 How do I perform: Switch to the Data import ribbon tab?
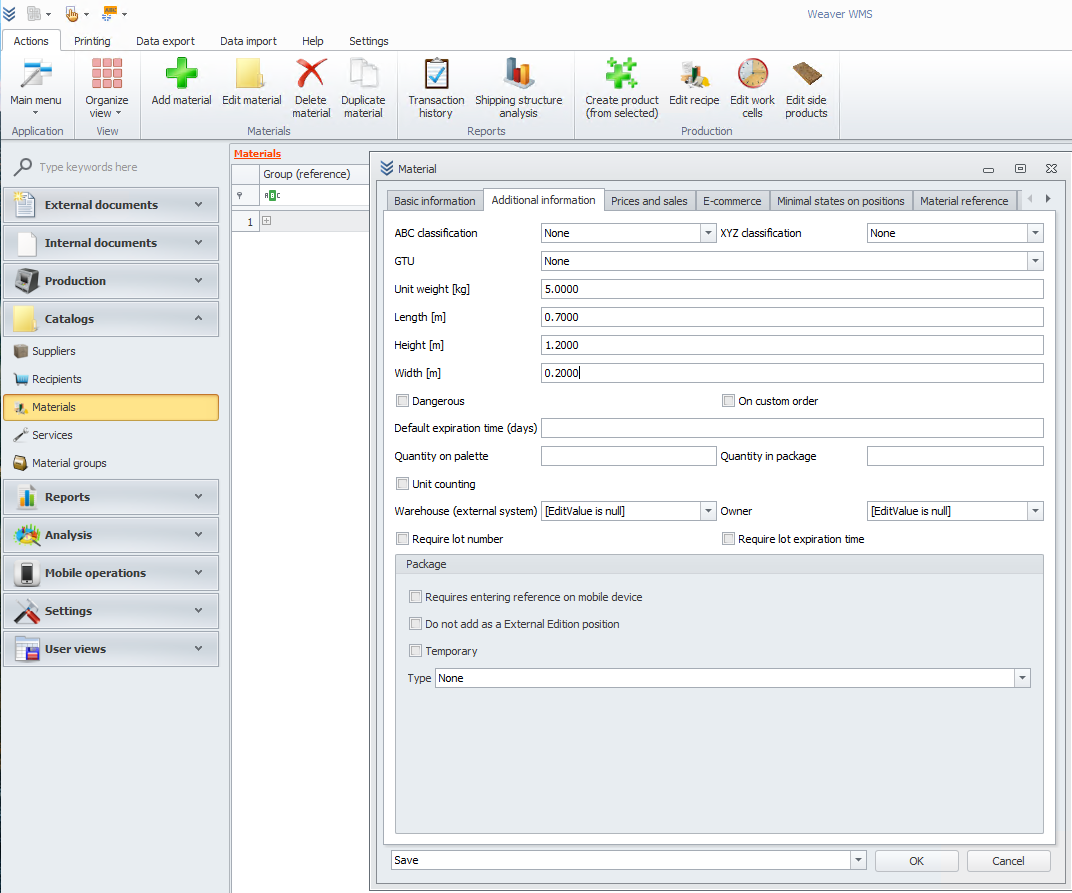[x=248, y=41]
